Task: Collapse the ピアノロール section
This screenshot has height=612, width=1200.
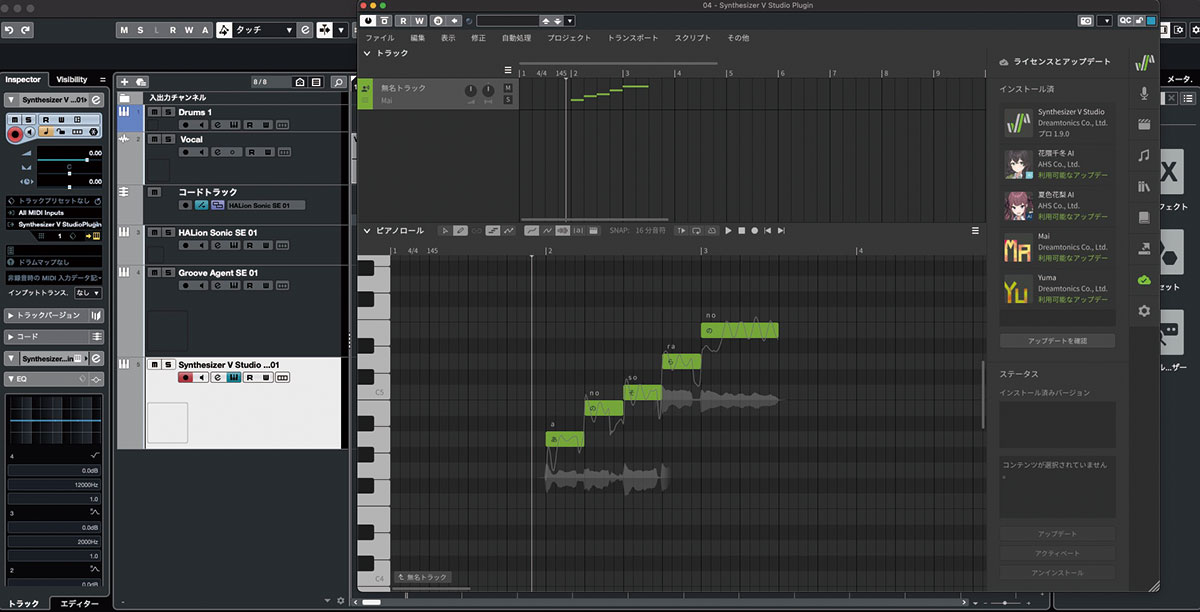Action: 367,231
